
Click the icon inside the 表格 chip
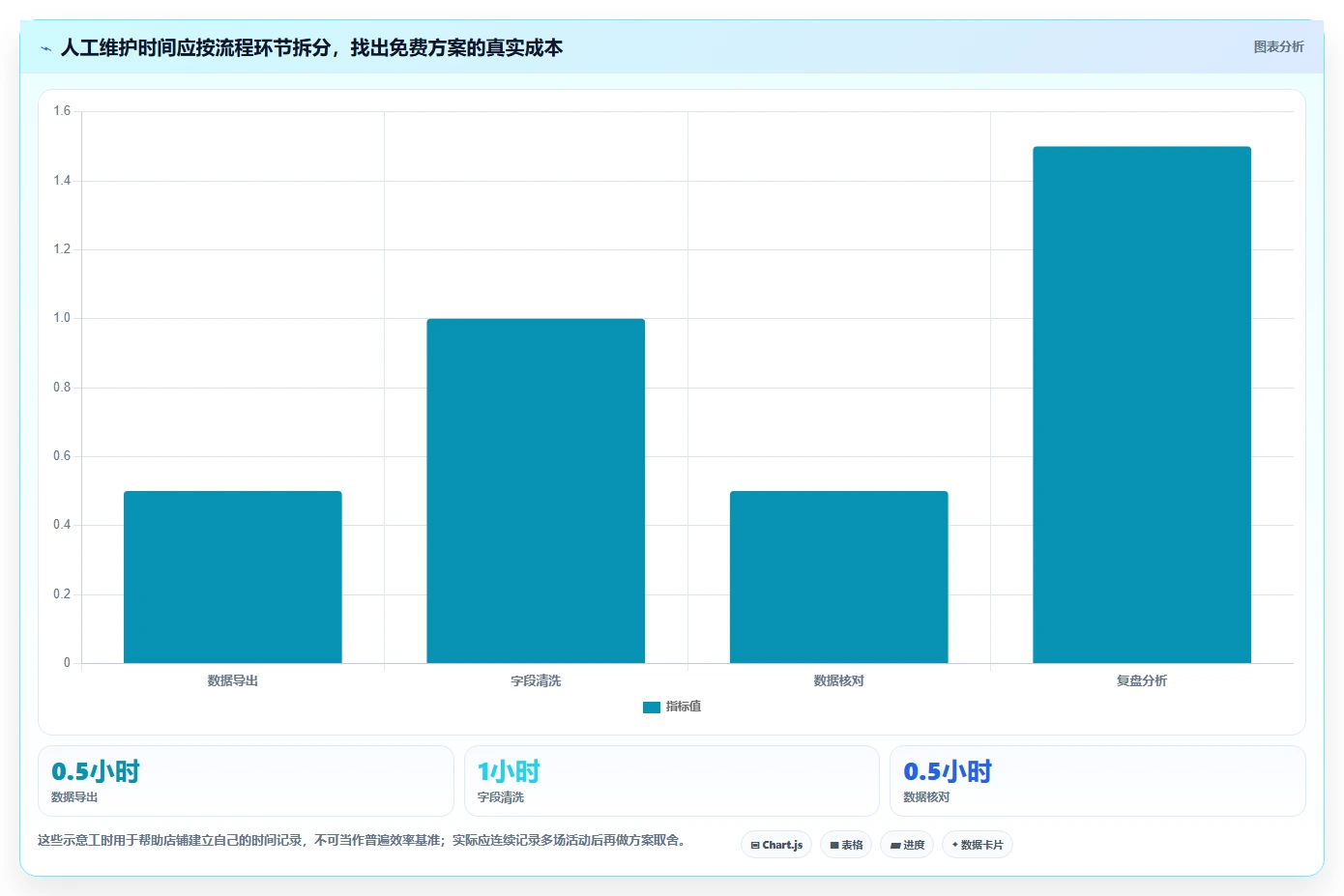click(834, 845)
